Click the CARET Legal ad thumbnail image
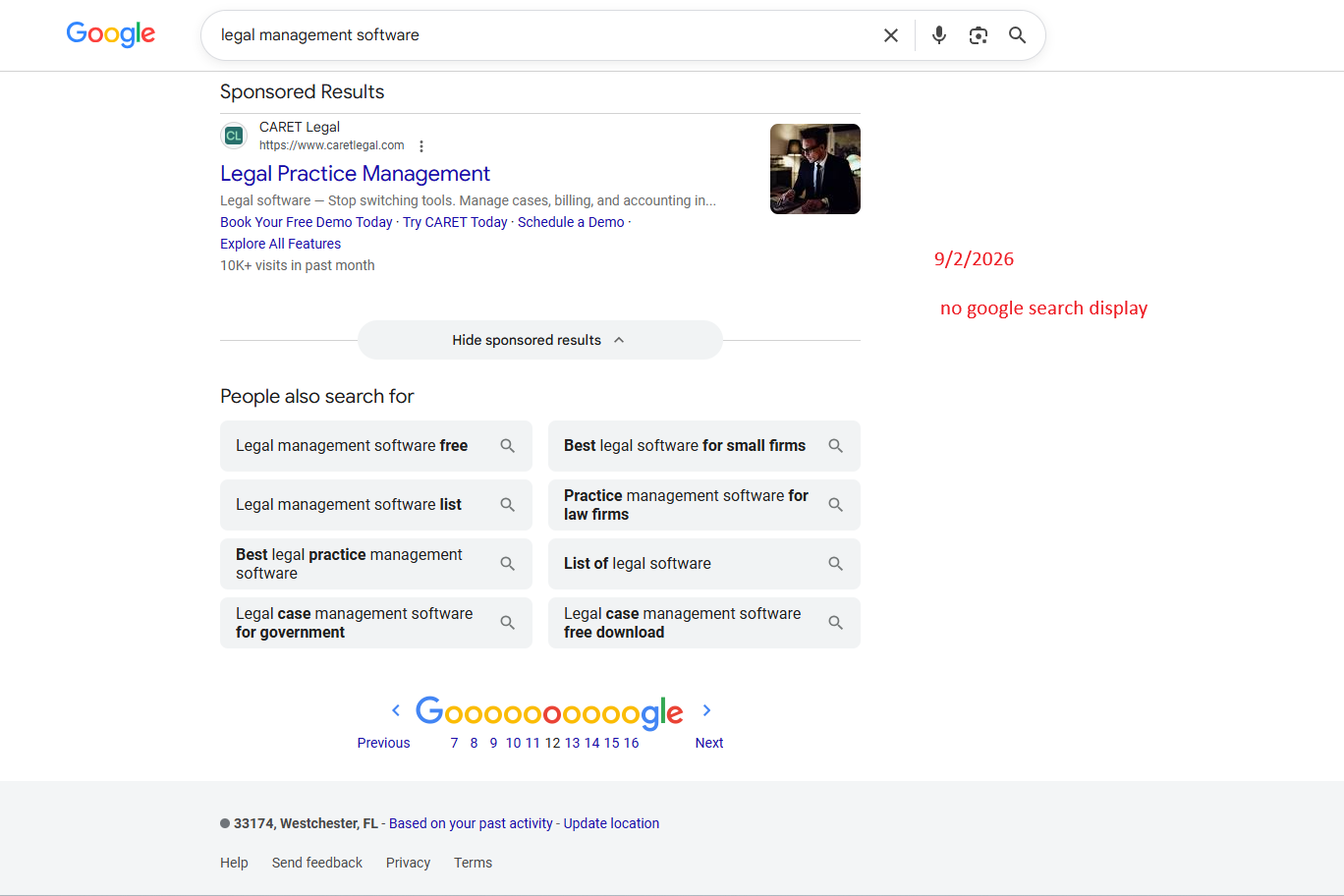The width and height of the screenshot is (1344, 896). point(815,169)
